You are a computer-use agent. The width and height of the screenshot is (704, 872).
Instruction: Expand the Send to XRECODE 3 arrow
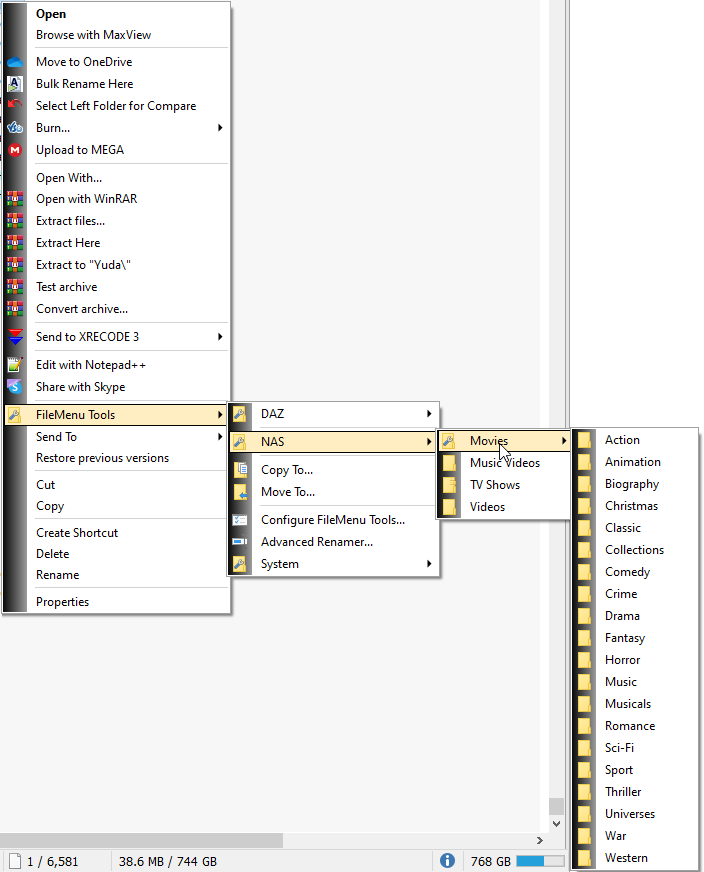click(220, 337)
